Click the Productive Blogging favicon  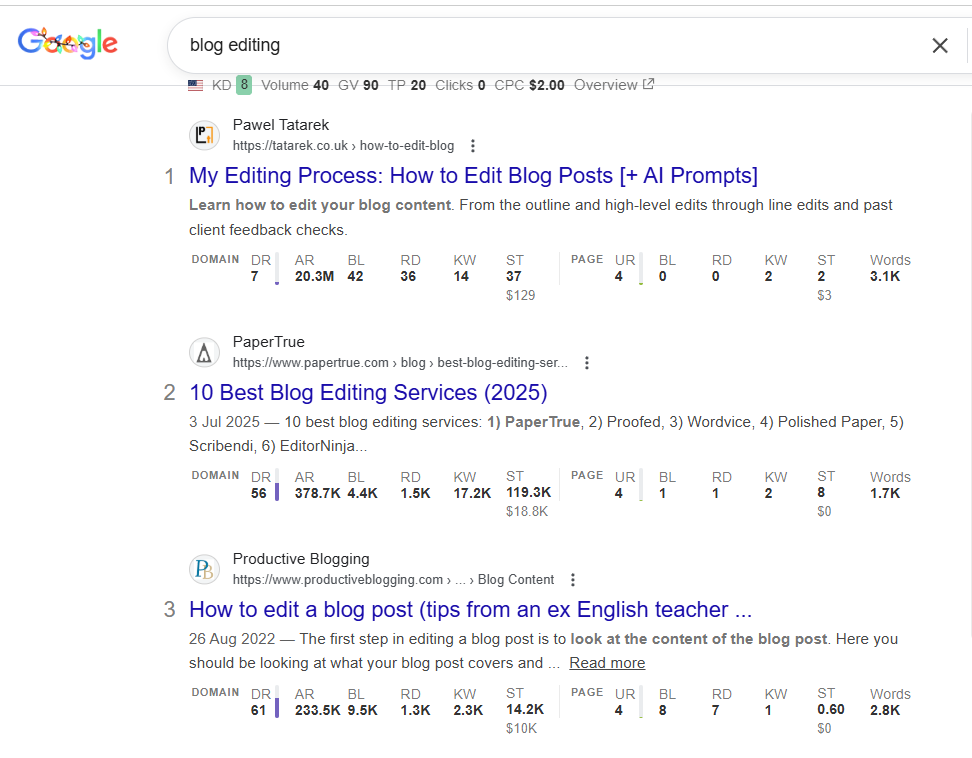[x=205, y=569]
